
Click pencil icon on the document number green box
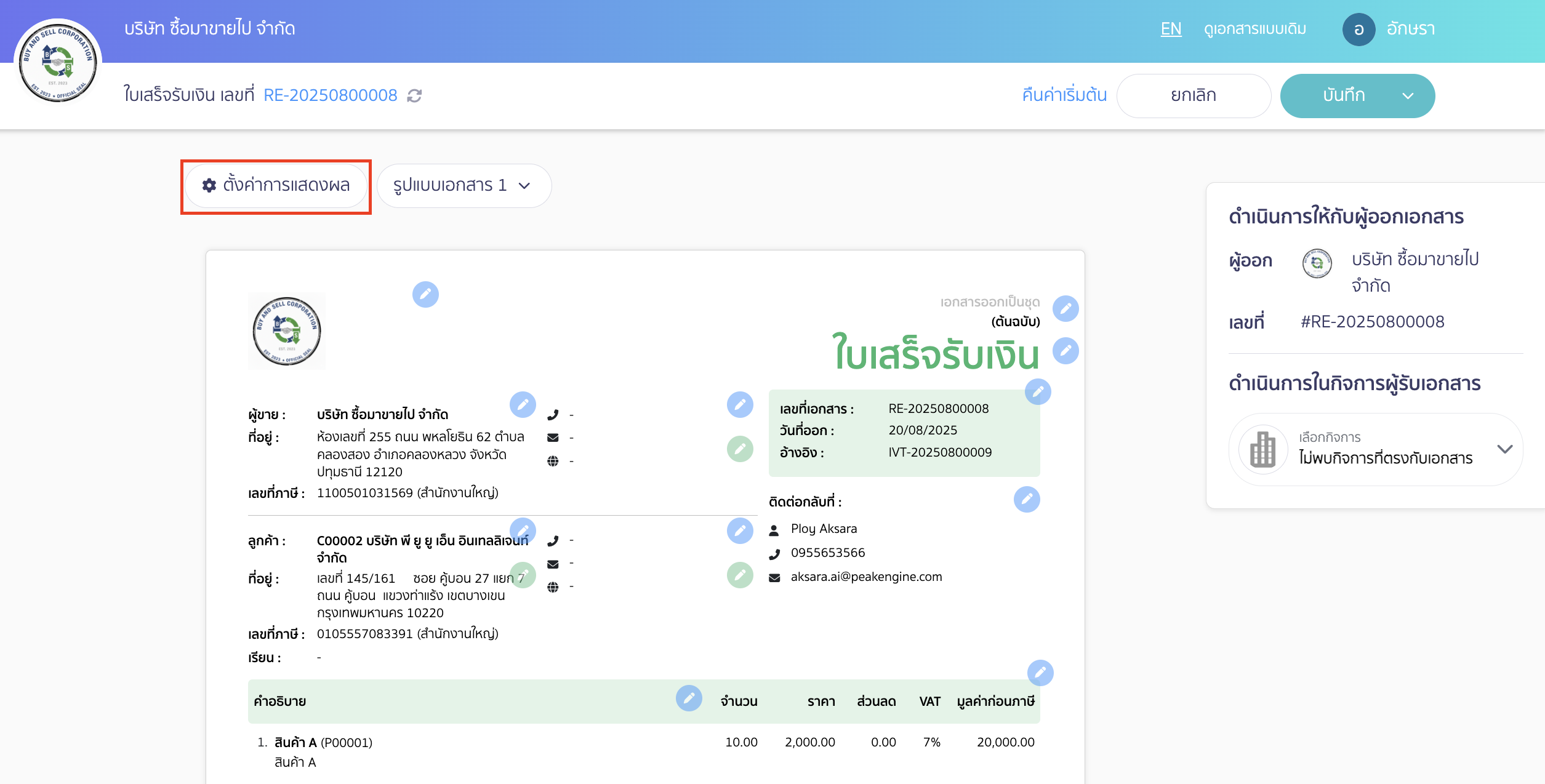(1039, 391)
